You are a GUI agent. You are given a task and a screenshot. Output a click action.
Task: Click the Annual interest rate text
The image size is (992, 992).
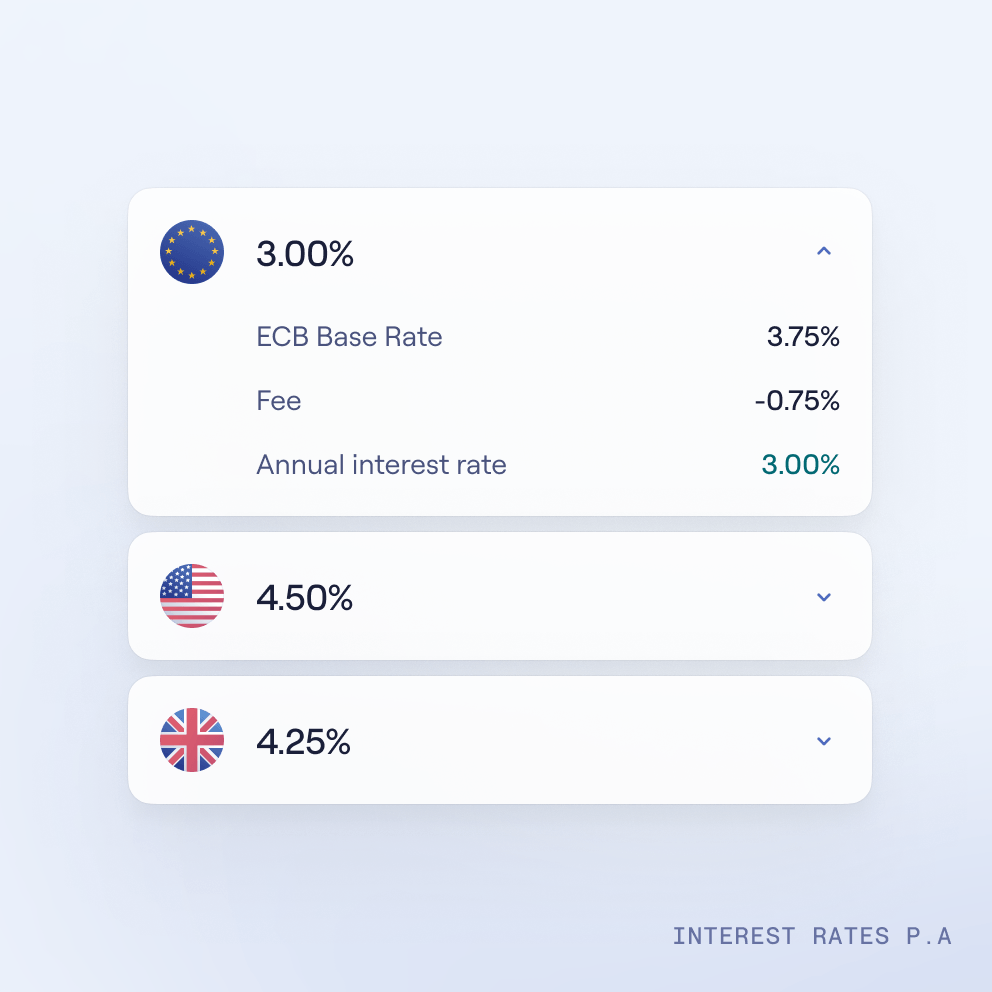(x=381, y=465)
